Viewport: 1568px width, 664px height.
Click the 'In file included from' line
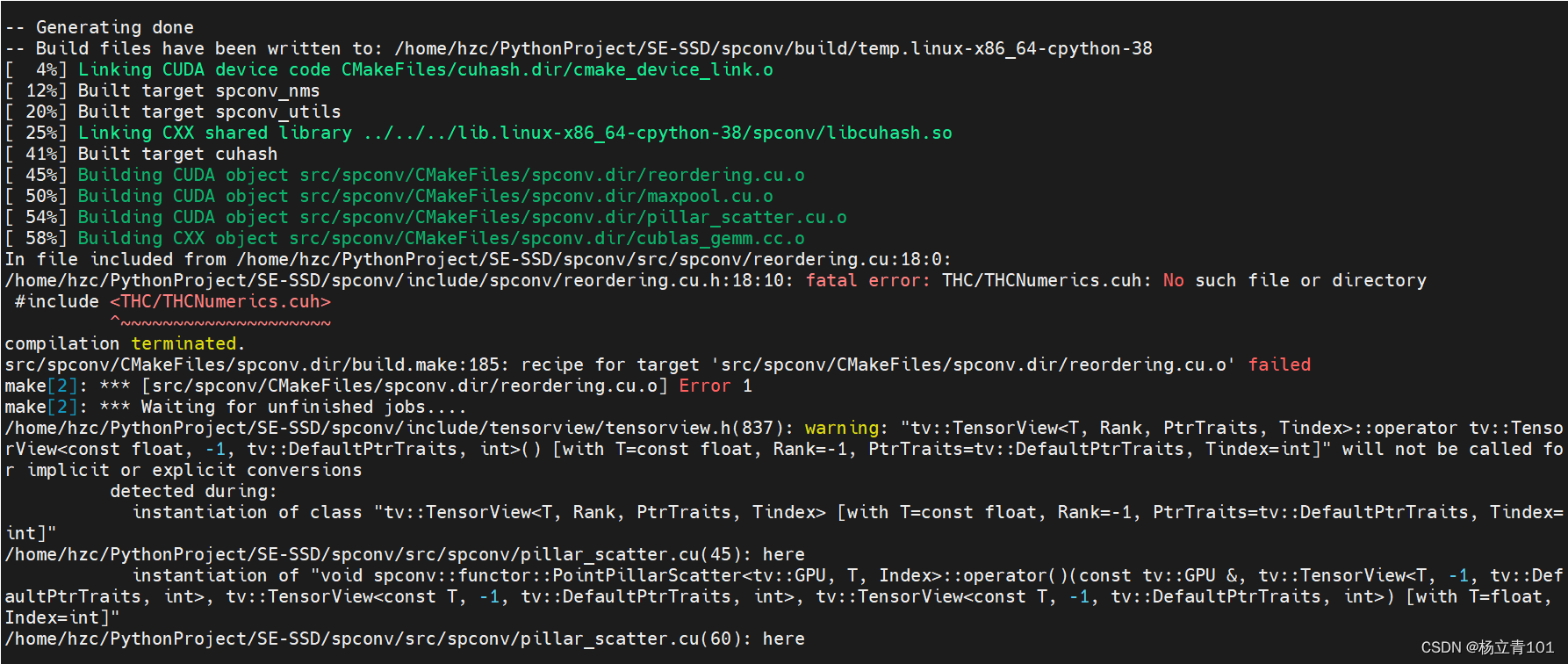coord(478,259)
